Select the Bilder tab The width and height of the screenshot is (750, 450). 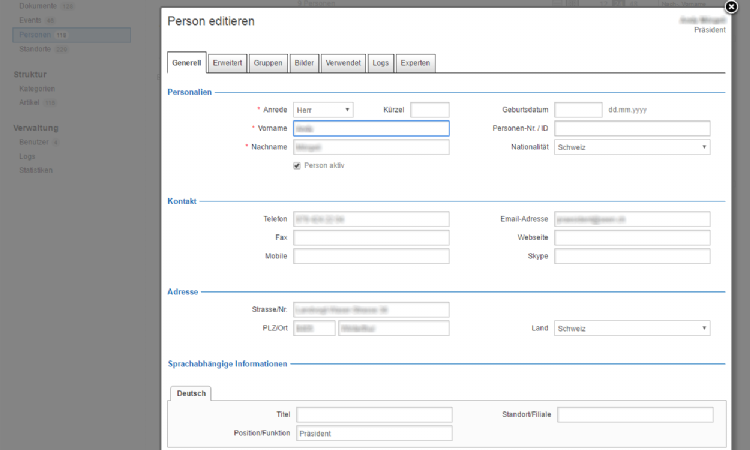click(x=304, y=63)
